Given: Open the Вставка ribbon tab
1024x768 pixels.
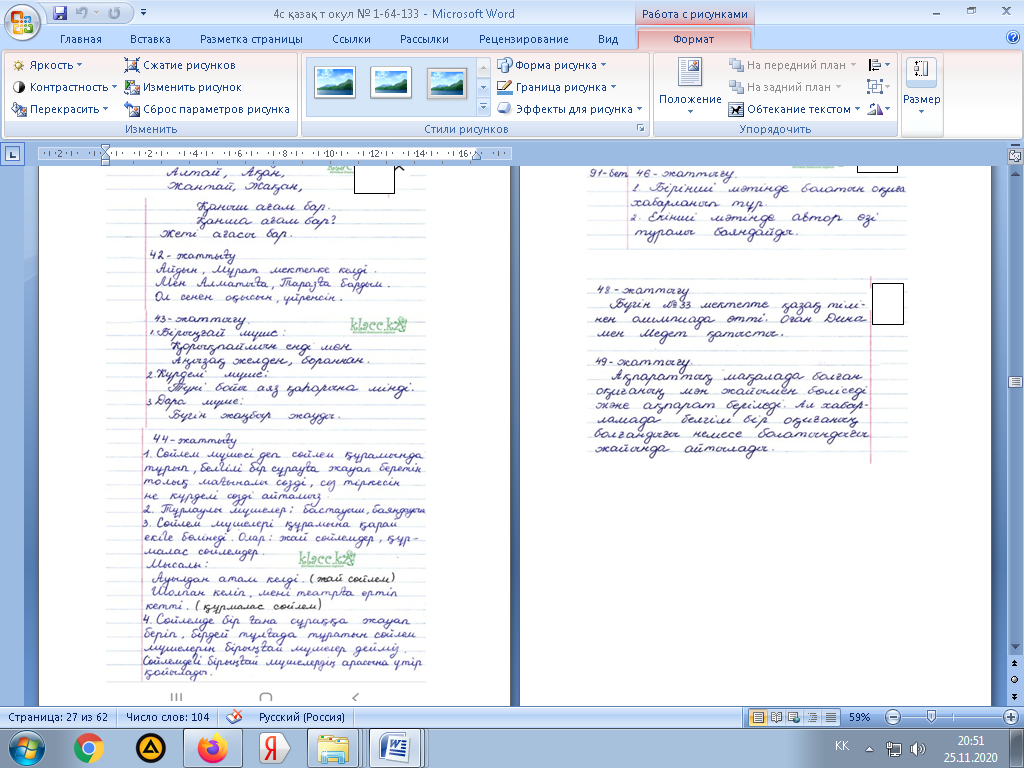Looking at the screenshot, I should (x=150, y=39).
